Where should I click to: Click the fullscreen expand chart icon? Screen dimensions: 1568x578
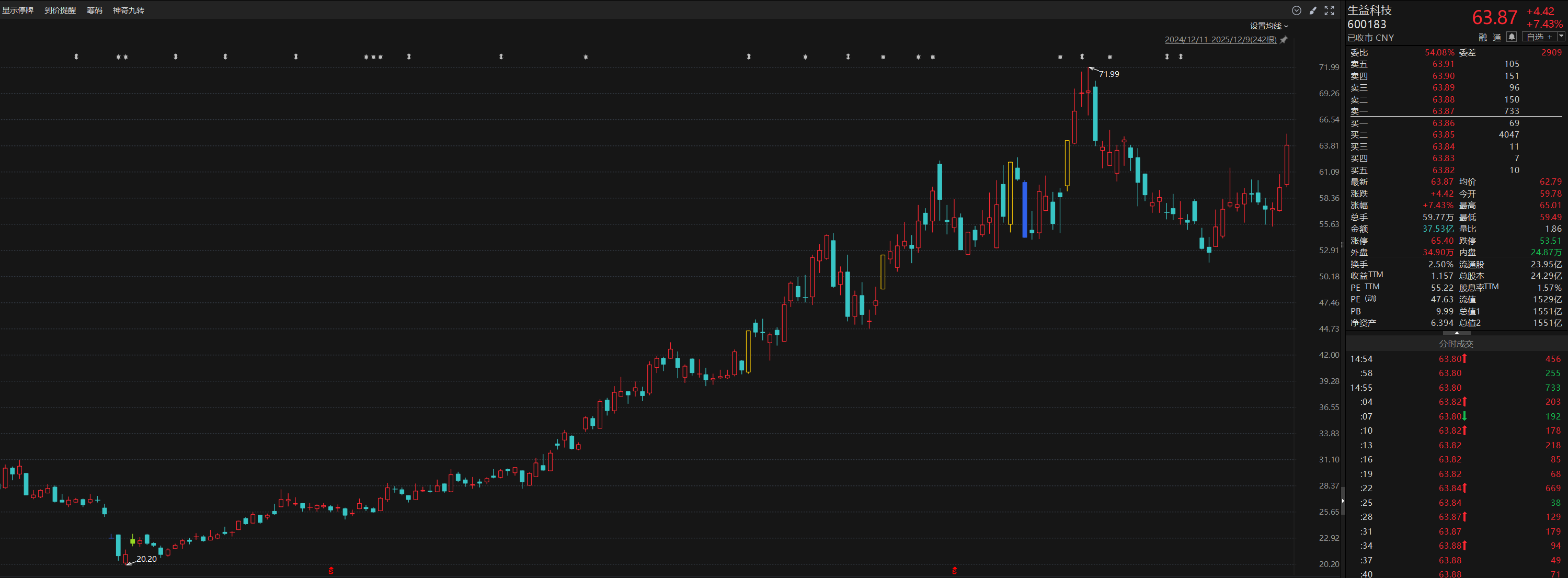[1330, 10]
